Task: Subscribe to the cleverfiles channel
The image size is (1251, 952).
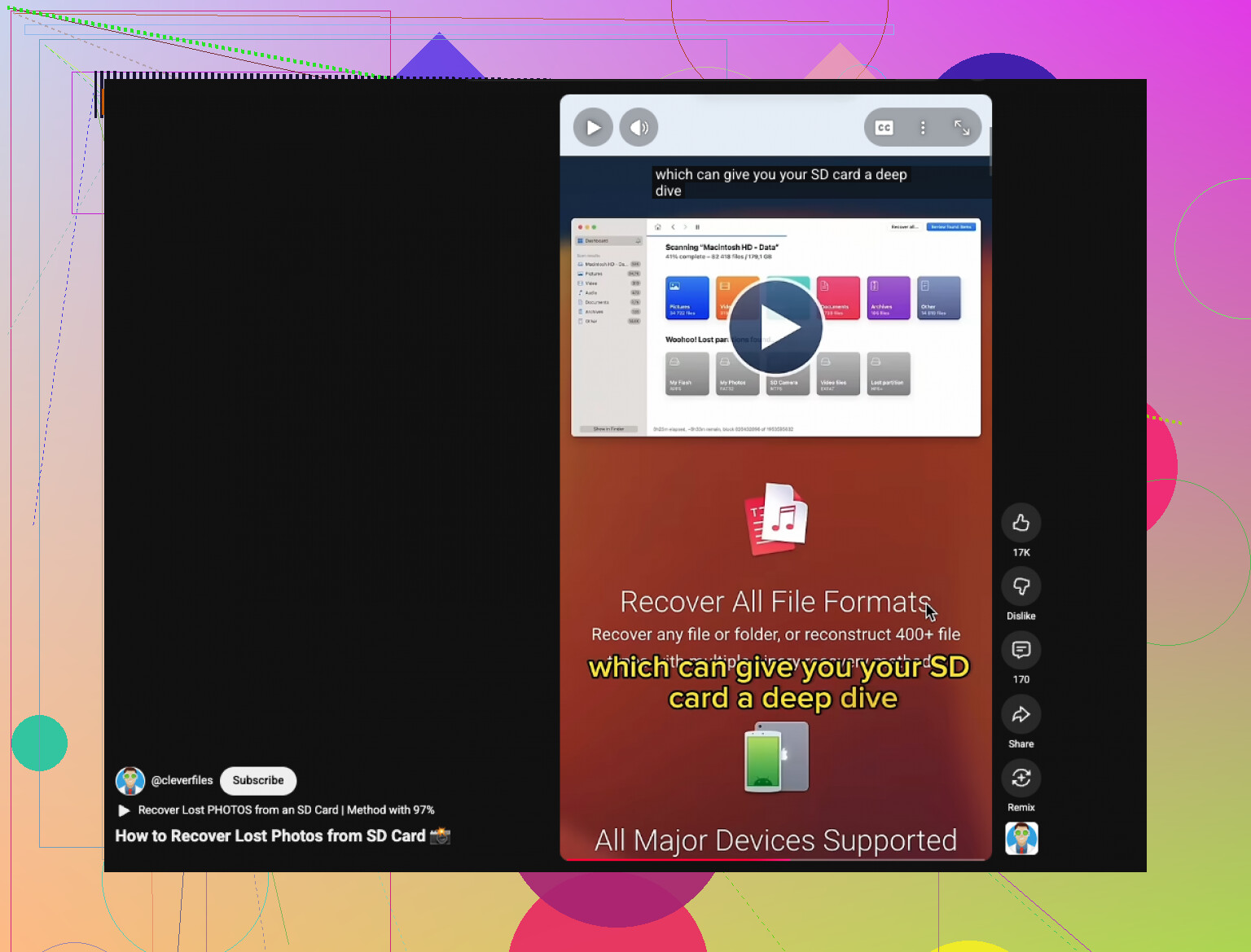Action: (258, 780)
